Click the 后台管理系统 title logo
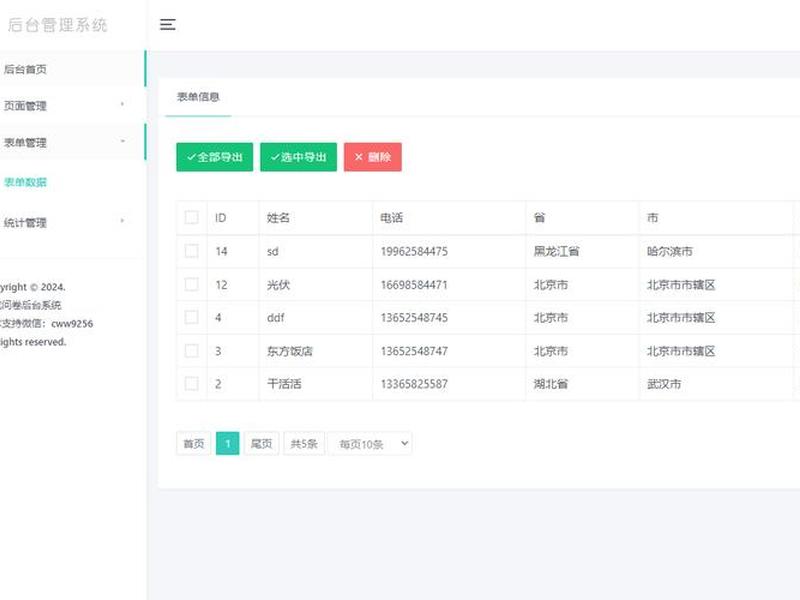 pyautogui.click(x=57, y=24)
